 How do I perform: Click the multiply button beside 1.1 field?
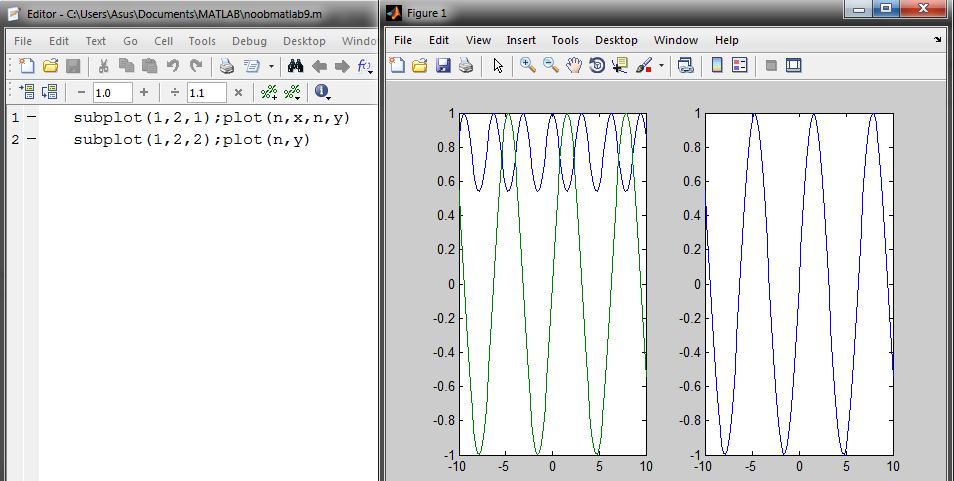(238, 92)
